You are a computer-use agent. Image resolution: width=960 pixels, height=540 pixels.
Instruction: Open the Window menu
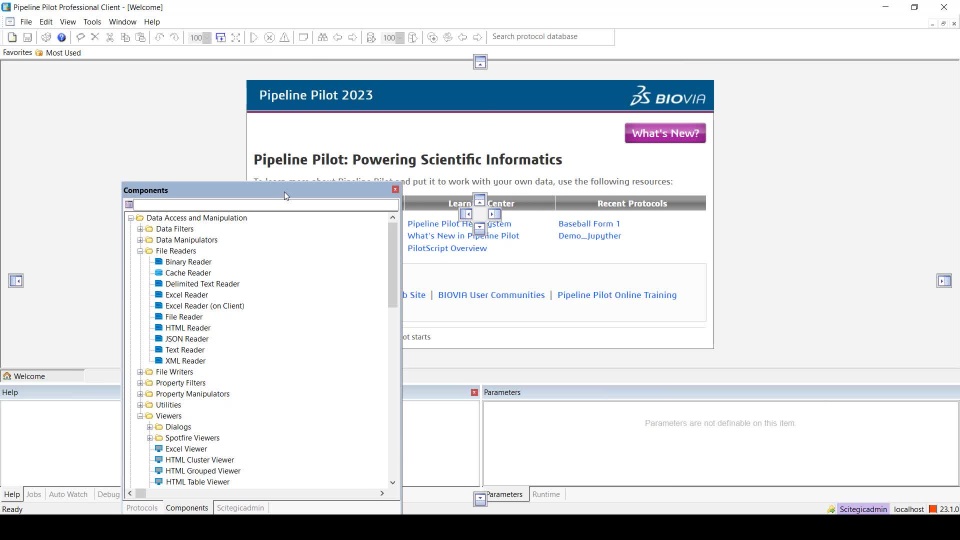(122, 22)
